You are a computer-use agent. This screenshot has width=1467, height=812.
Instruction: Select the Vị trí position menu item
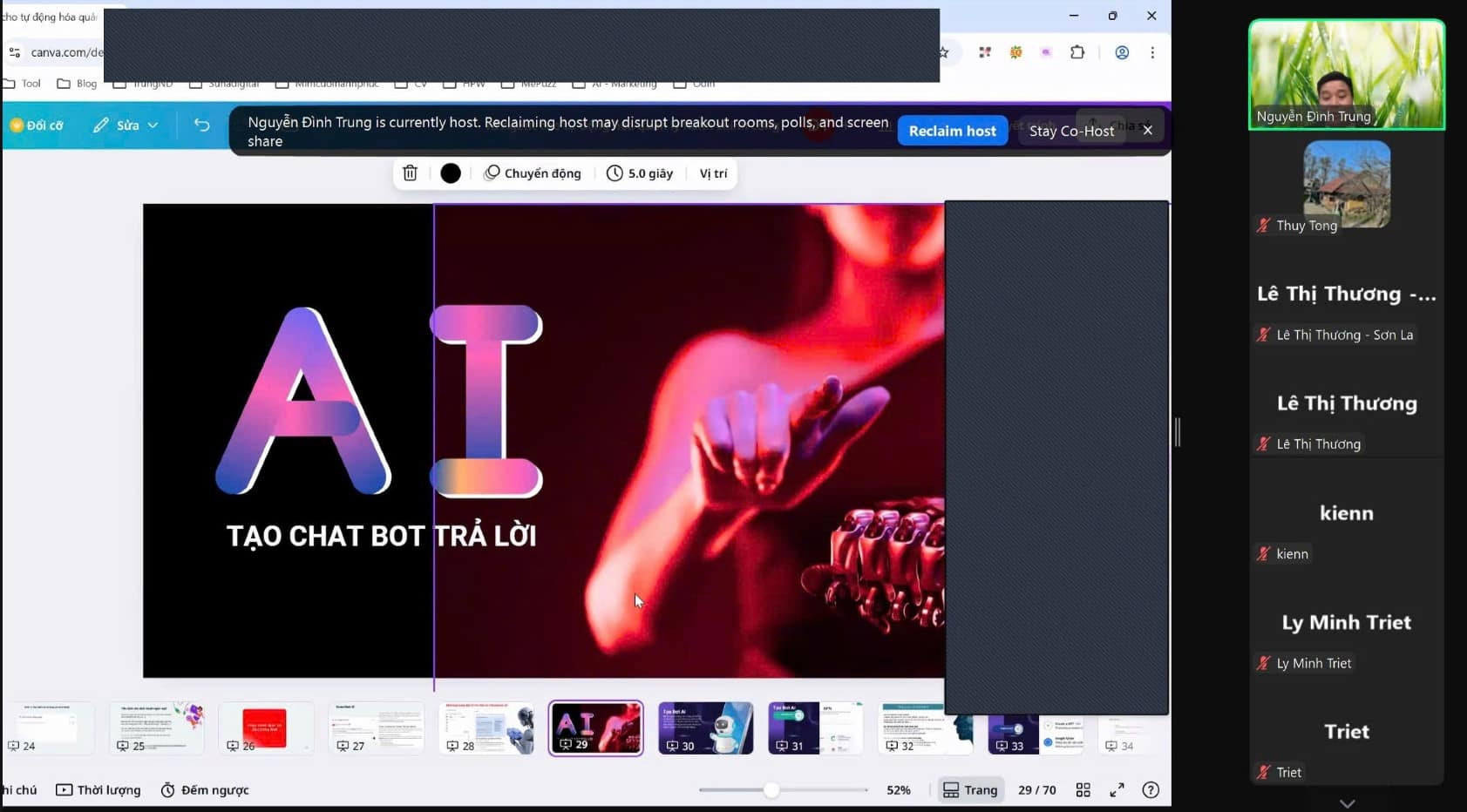coord(713,173)
